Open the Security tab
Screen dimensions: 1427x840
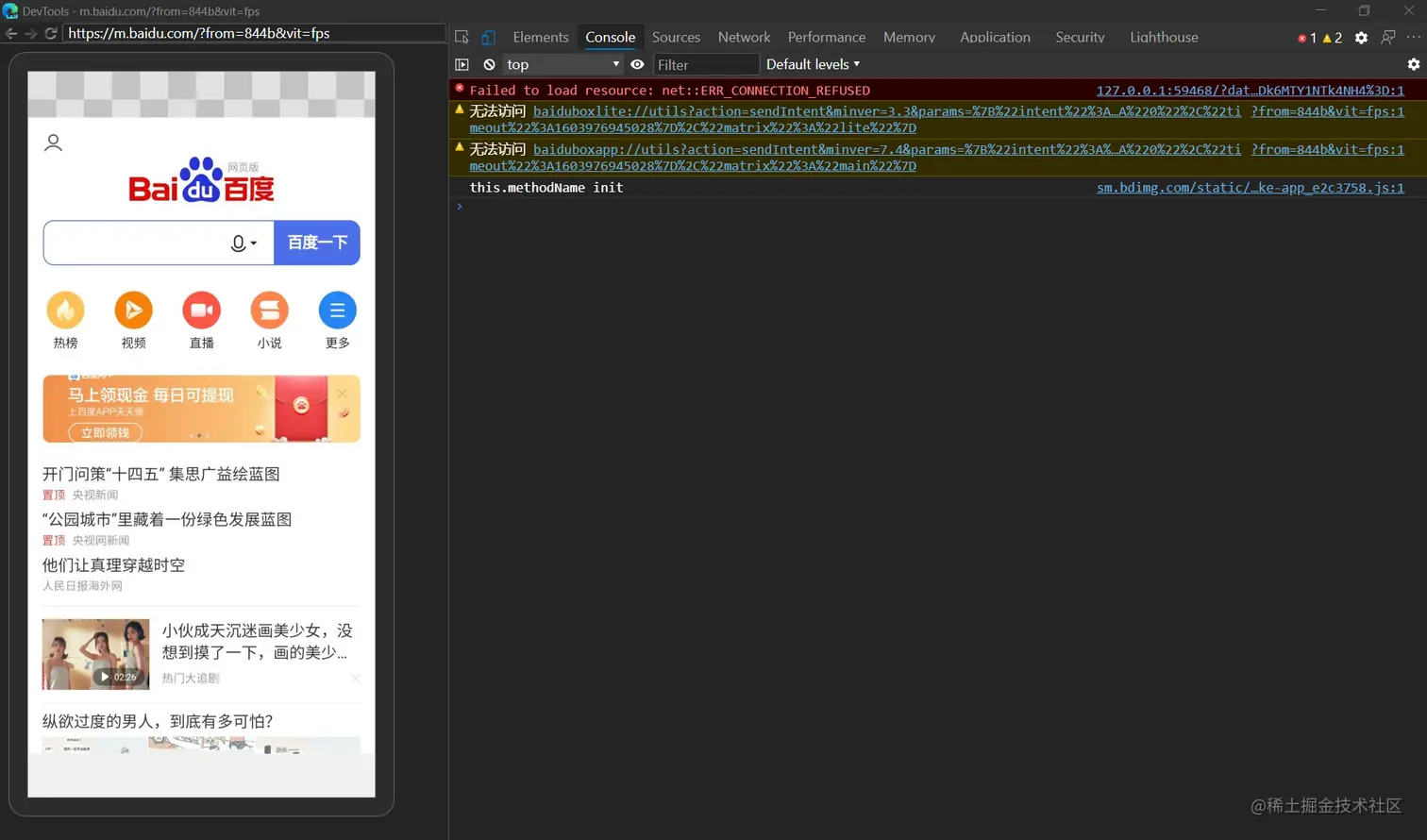click(x=1080, y=37)
